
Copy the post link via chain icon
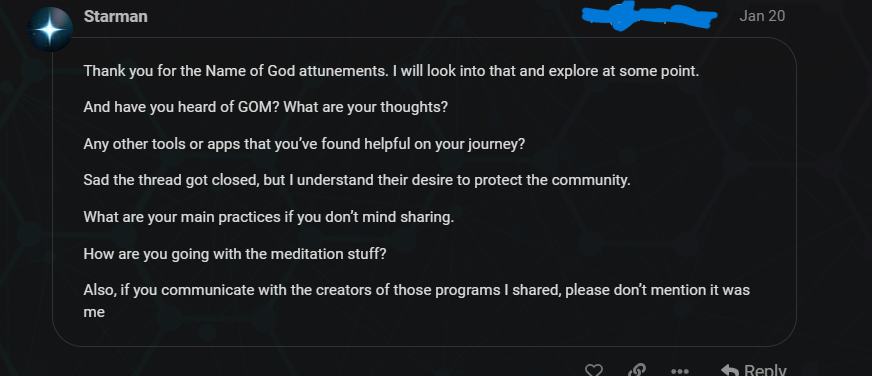pos(637,370)
